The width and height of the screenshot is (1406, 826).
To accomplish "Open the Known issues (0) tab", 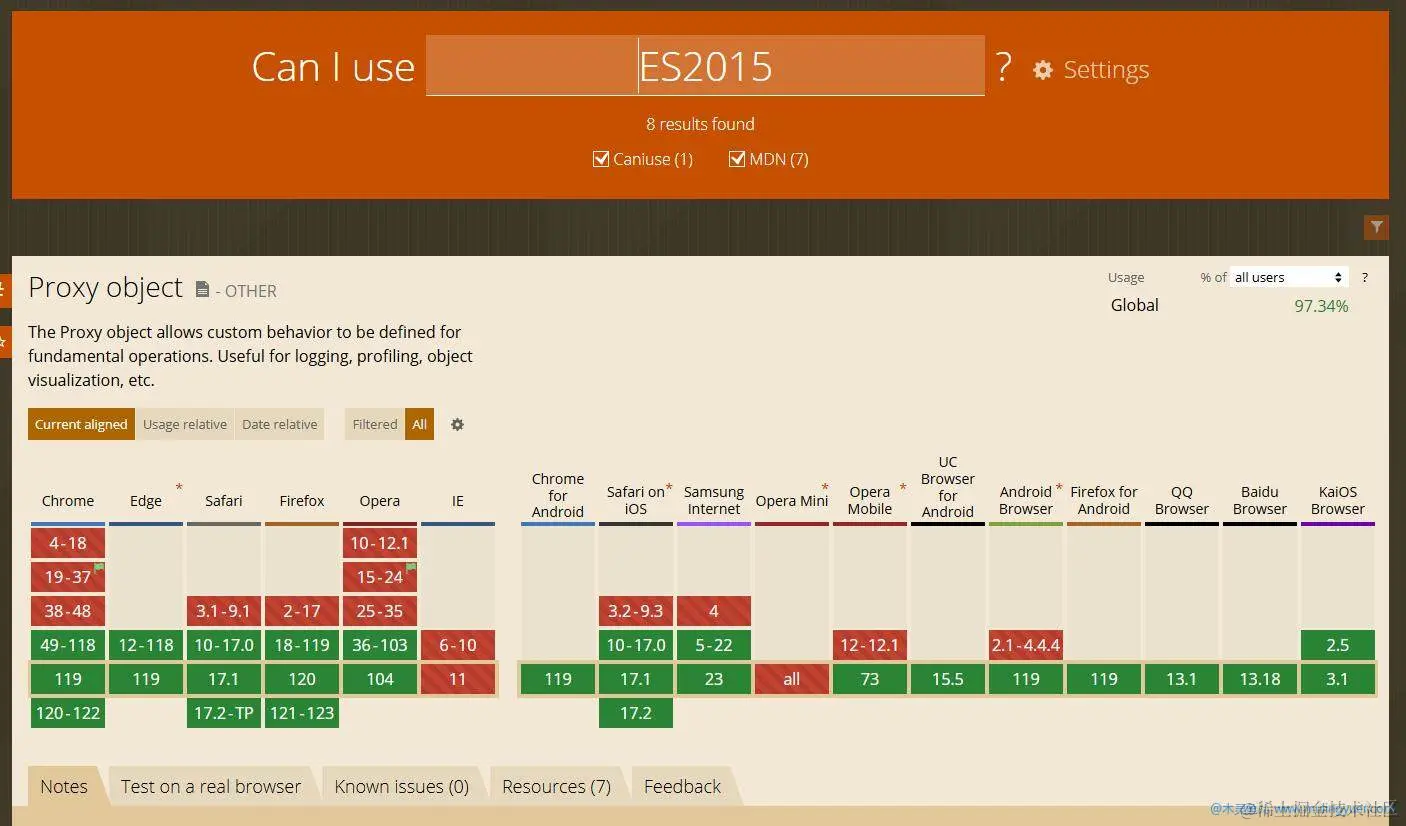I will coord(402,787).
